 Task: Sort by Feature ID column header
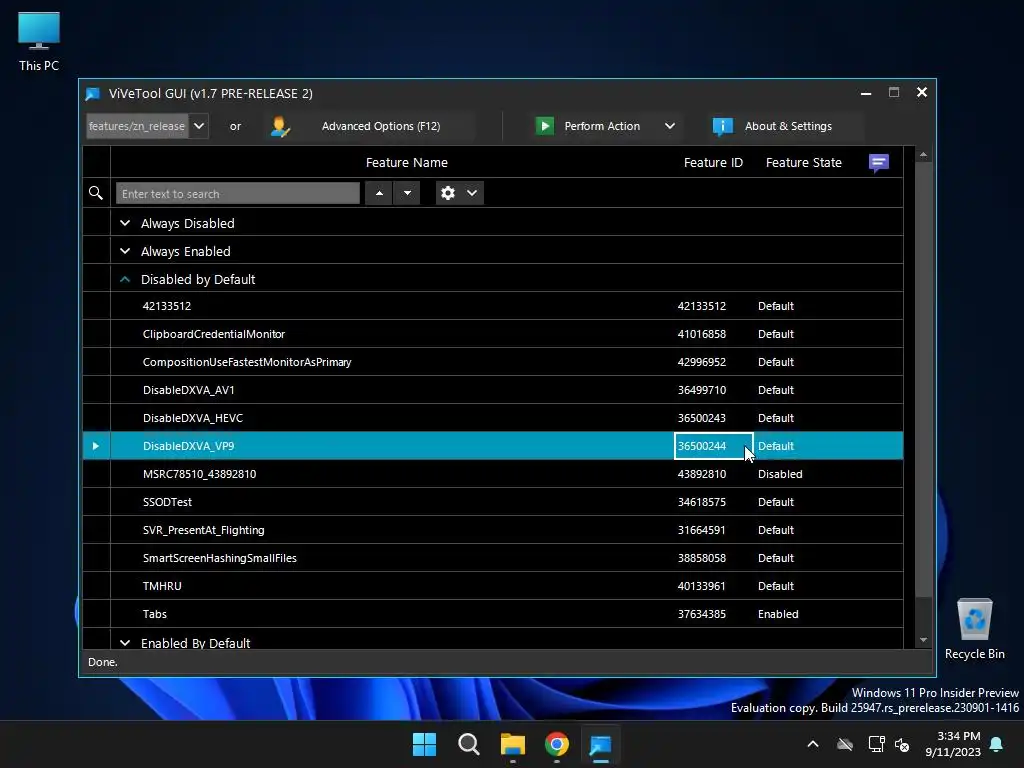(x=713, y=163)
